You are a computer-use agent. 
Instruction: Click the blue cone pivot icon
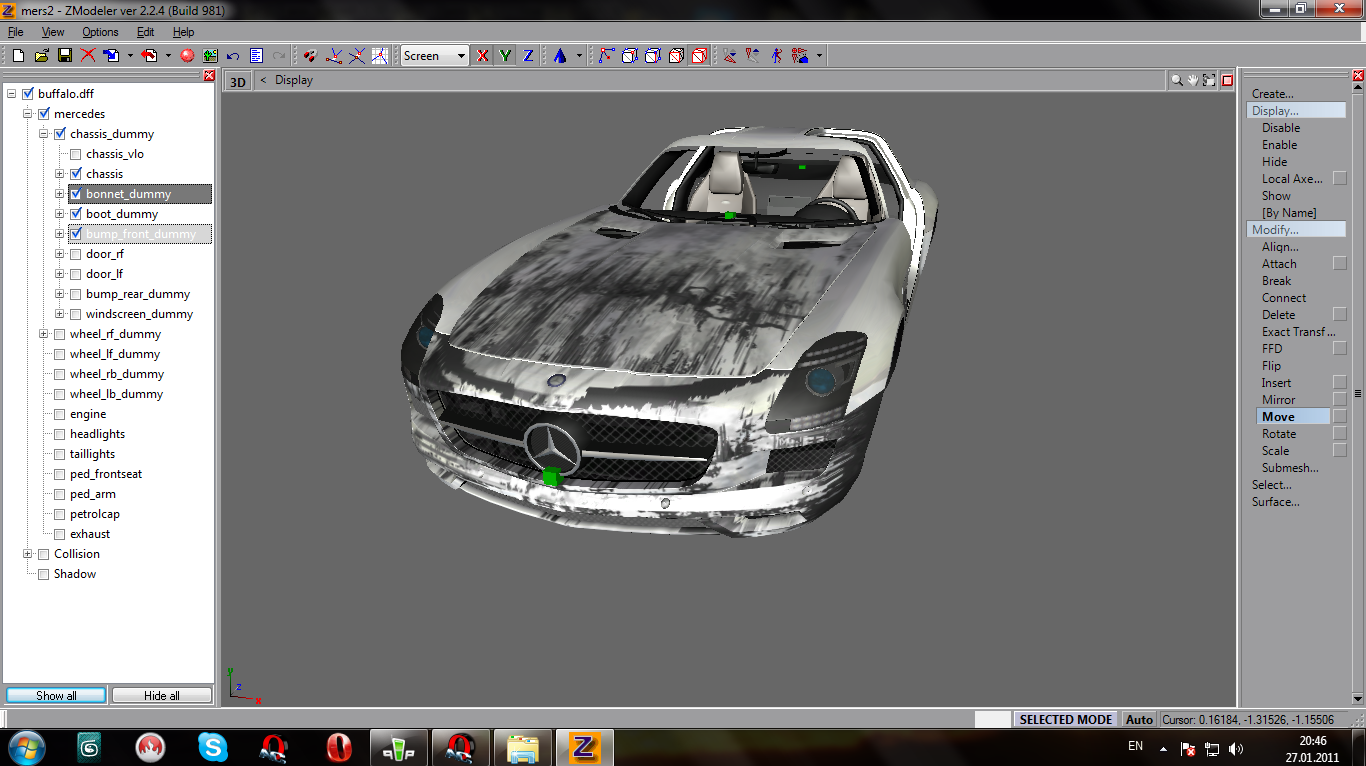click(x=559, y=56)
